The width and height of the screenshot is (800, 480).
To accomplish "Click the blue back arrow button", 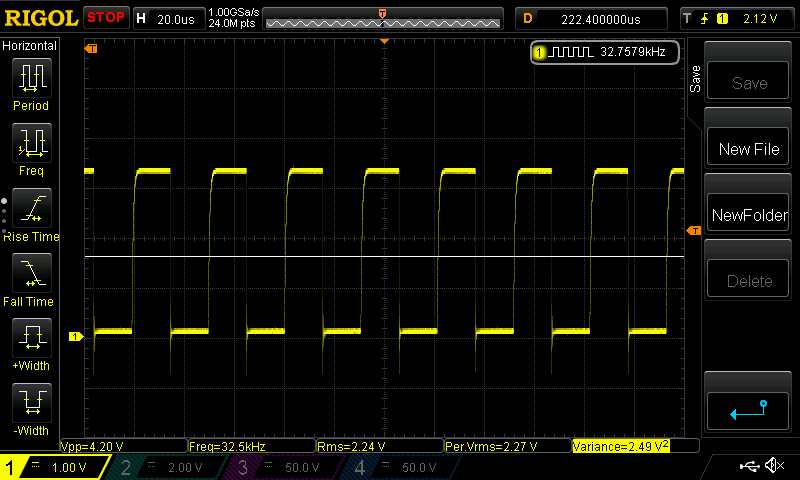I will click(x=748, y=411).
